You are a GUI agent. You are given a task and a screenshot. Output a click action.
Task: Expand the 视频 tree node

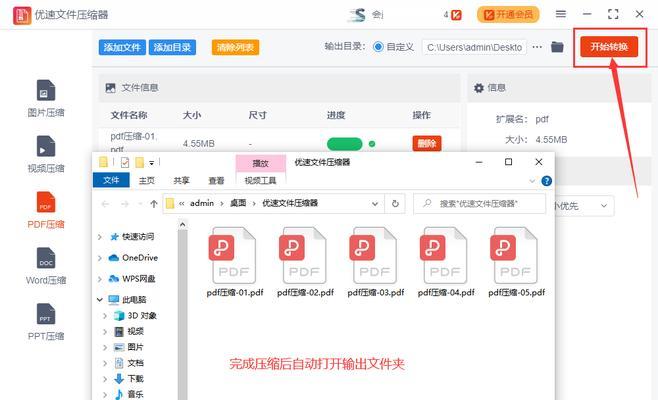click(x=105, y=332)
